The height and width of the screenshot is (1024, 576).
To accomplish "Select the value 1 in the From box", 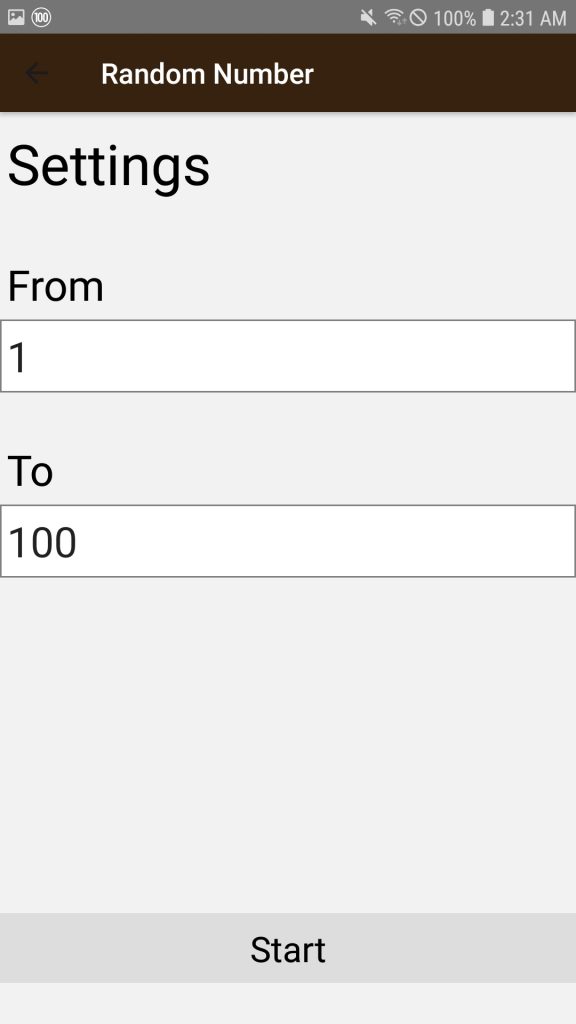I will 18,355.
